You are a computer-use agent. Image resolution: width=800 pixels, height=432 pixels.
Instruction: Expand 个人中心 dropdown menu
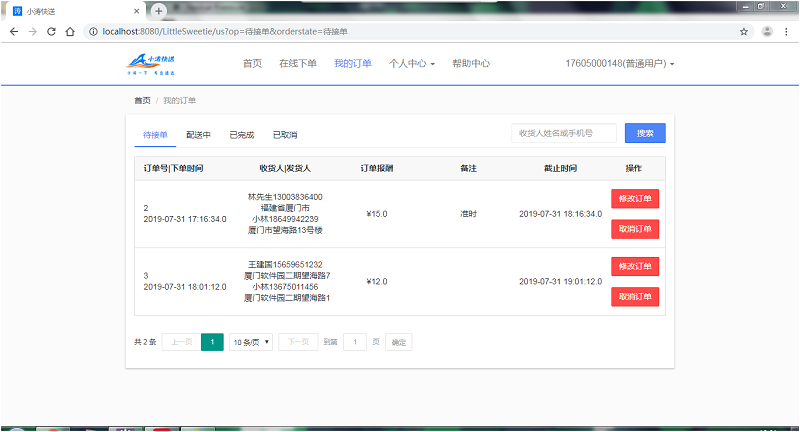click(412, 63)
